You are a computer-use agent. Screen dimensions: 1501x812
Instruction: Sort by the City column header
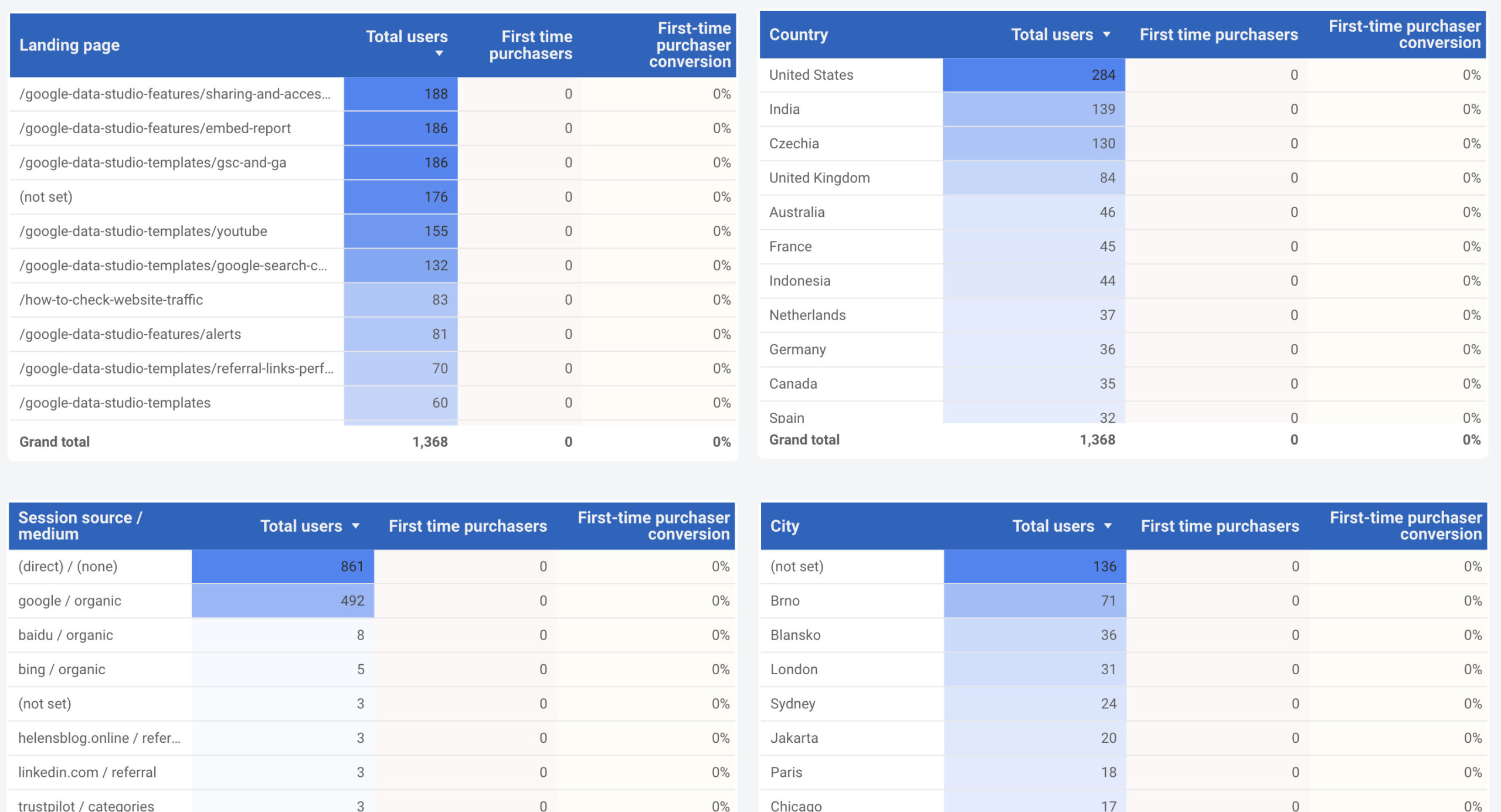click(x=785, y=526)
